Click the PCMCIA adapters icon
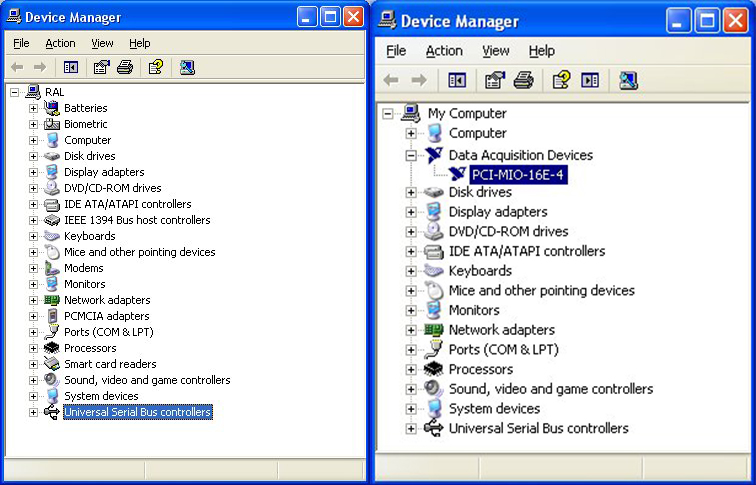 click(52, 316)
